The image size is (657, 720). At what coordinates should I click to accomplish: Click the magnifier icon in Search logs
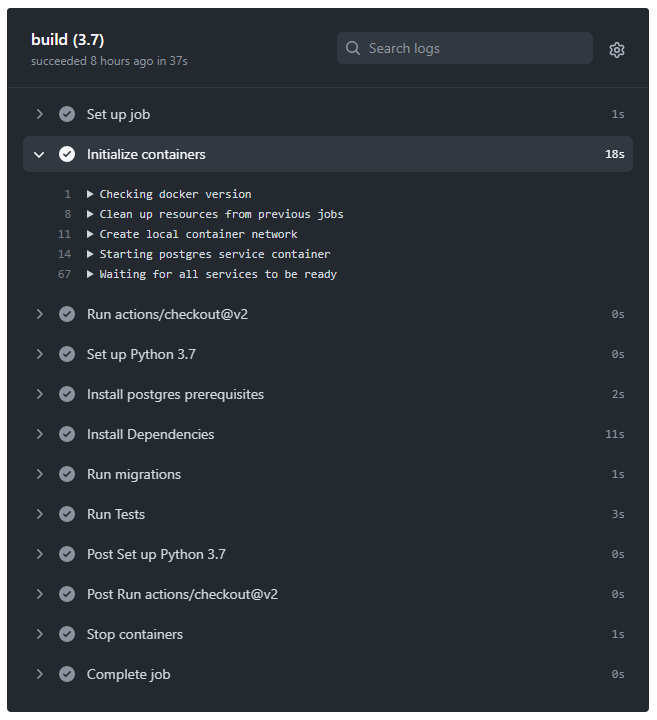tap(353, 48)
